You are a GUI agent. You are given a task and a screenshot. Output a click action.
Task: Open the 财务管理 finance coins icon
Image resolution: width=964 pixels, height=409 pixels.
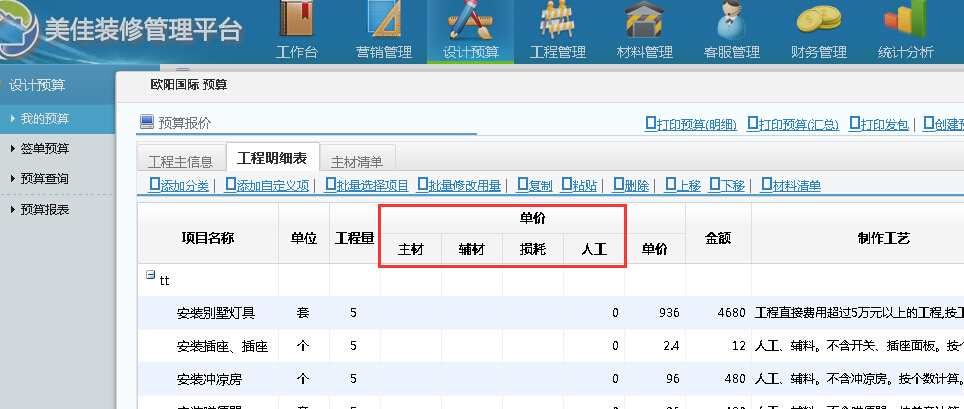coord(818,22)
